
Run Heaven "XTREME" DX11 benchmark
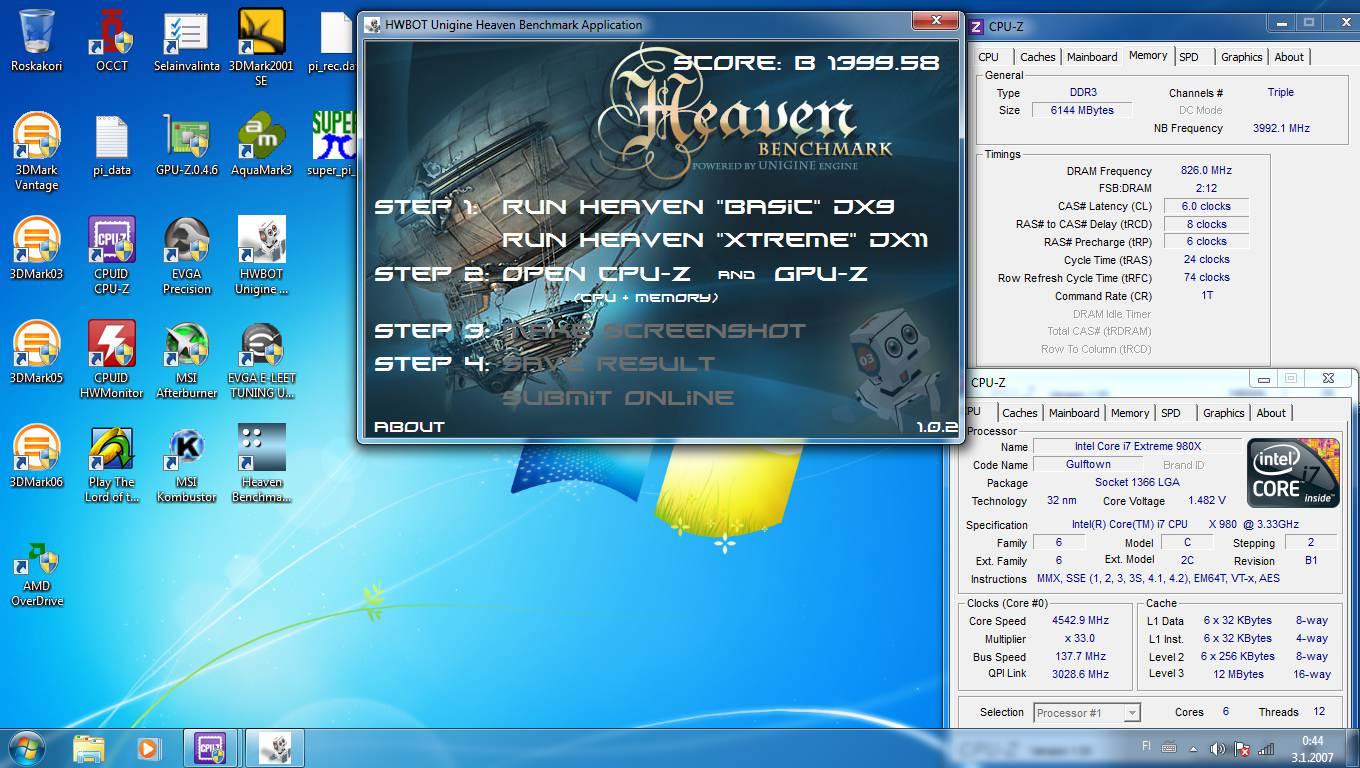[714, 240]
